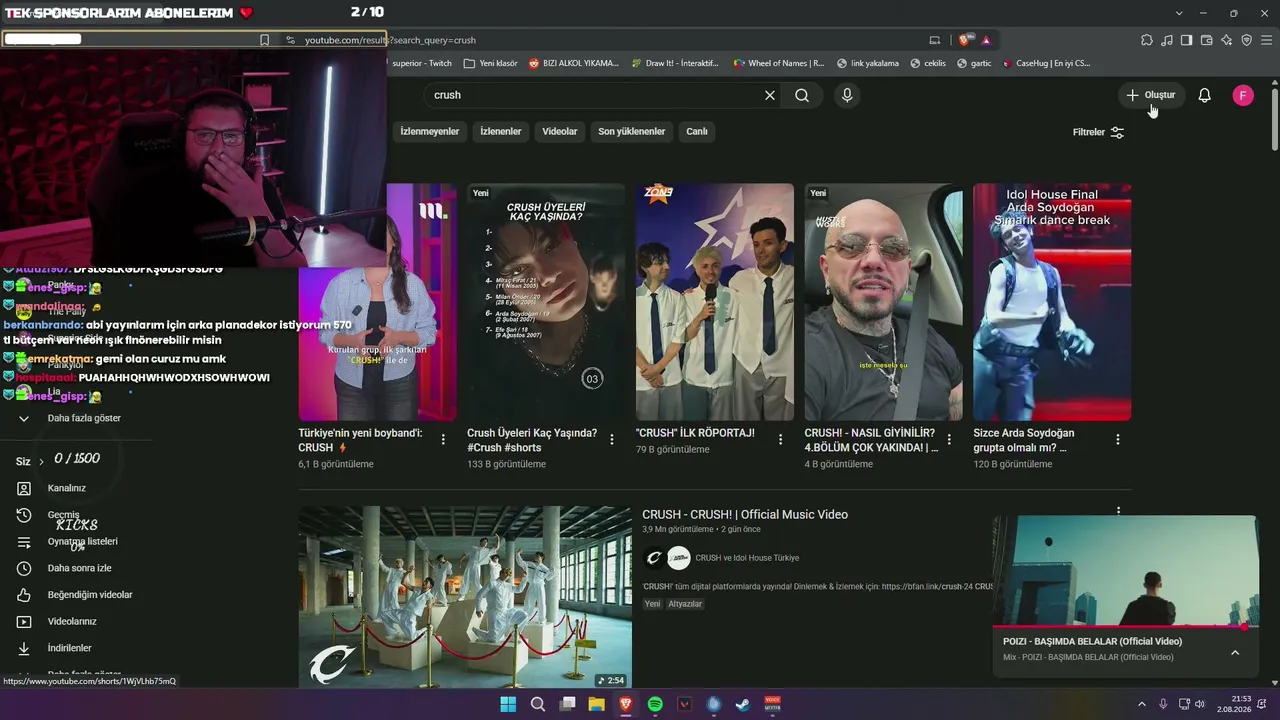Open more options for CRUSH İLK RÖPORTAJ short
Screen dimensions: 1280x720
(780, 440)
